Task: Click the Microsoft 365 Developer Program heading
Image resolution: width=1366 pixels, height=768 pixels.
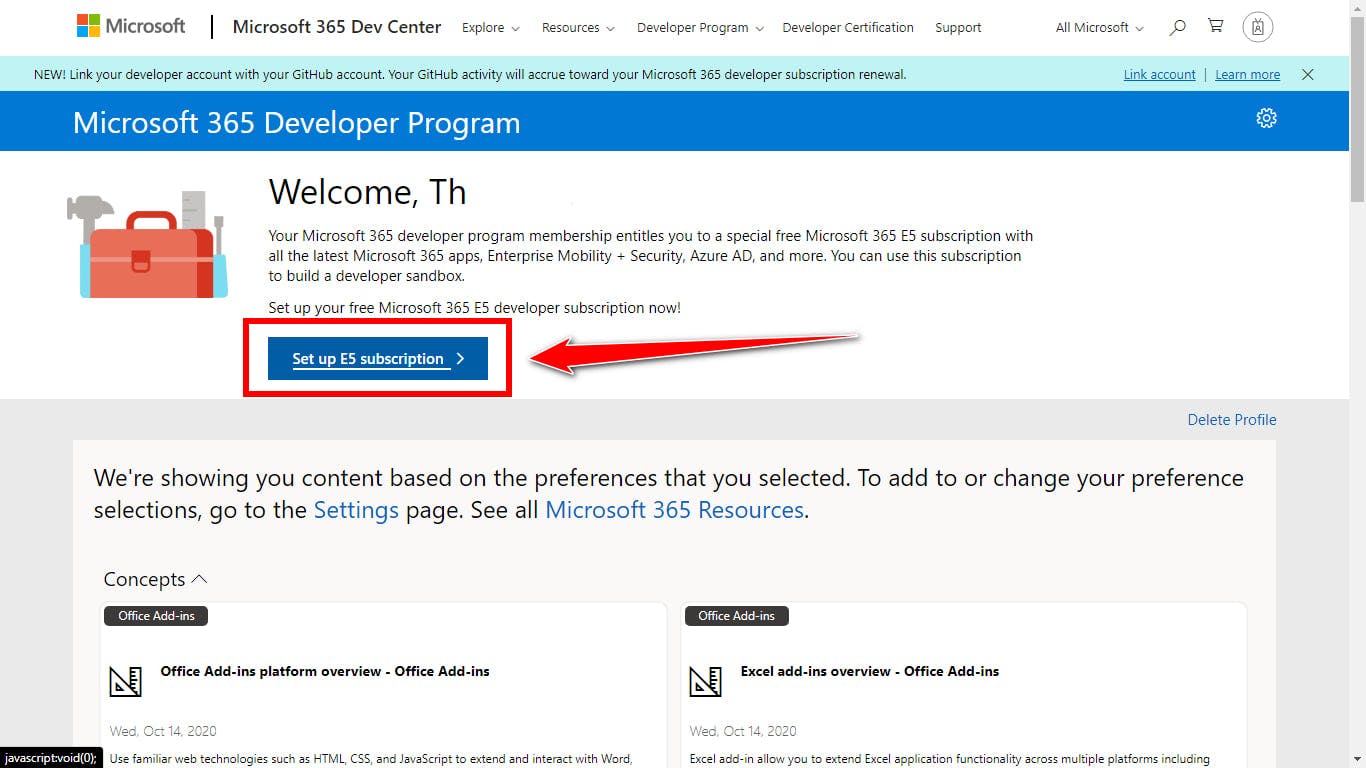Action: (296, 123)
